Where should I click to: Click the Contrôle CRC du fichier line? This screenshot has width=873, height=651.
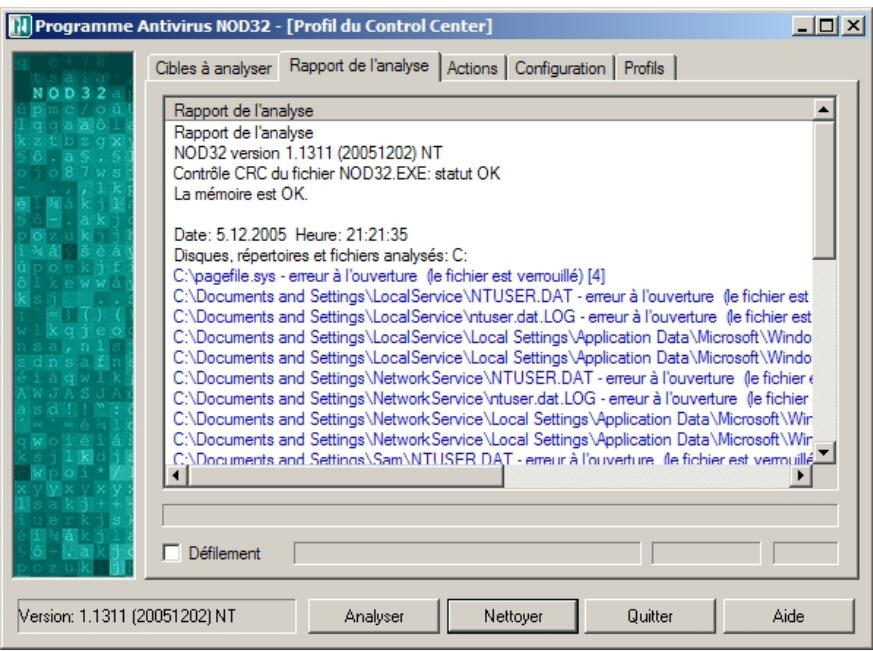click(x=337, y=173)
